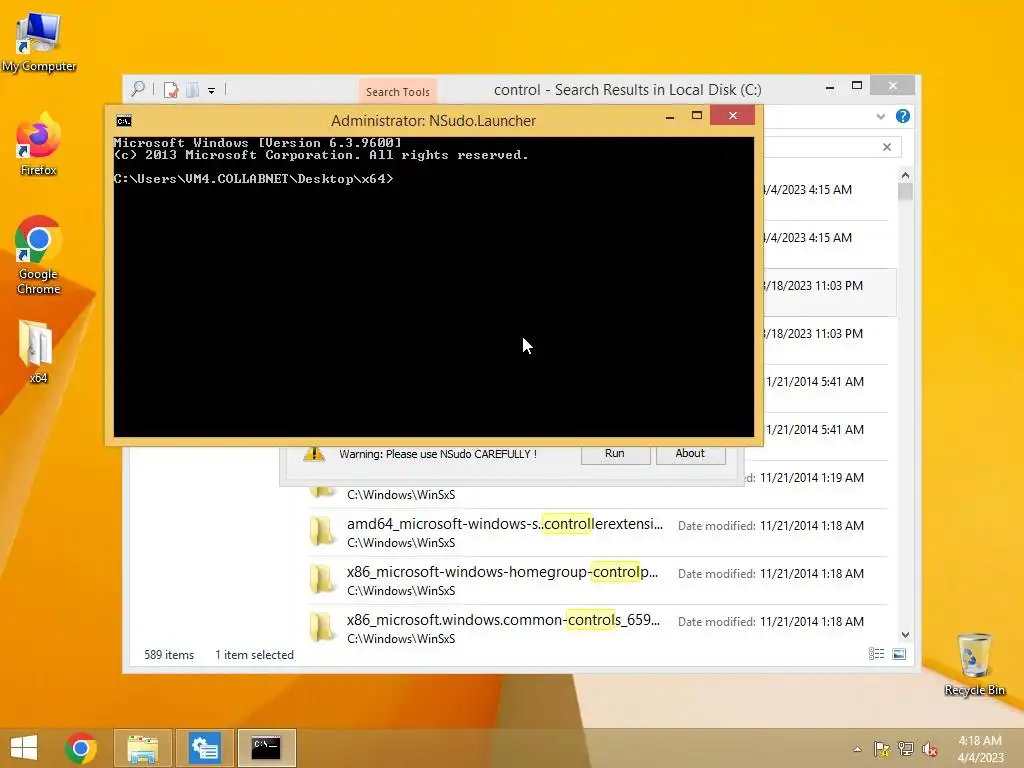
Task: Open the muted volume tray icon
Action: coord(930,749)
